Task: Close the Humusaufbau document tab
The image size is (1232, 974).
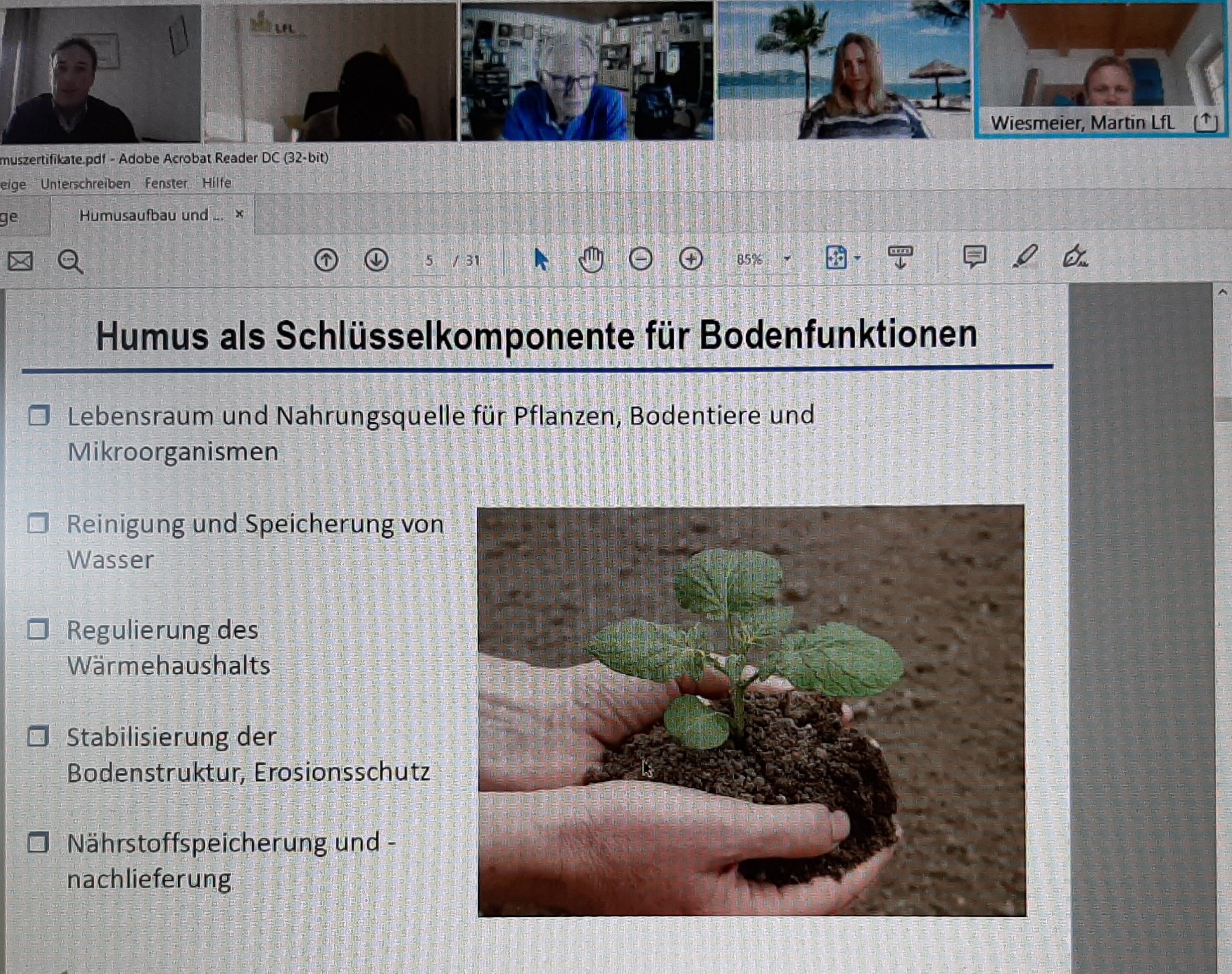Action: click(240, 214)
